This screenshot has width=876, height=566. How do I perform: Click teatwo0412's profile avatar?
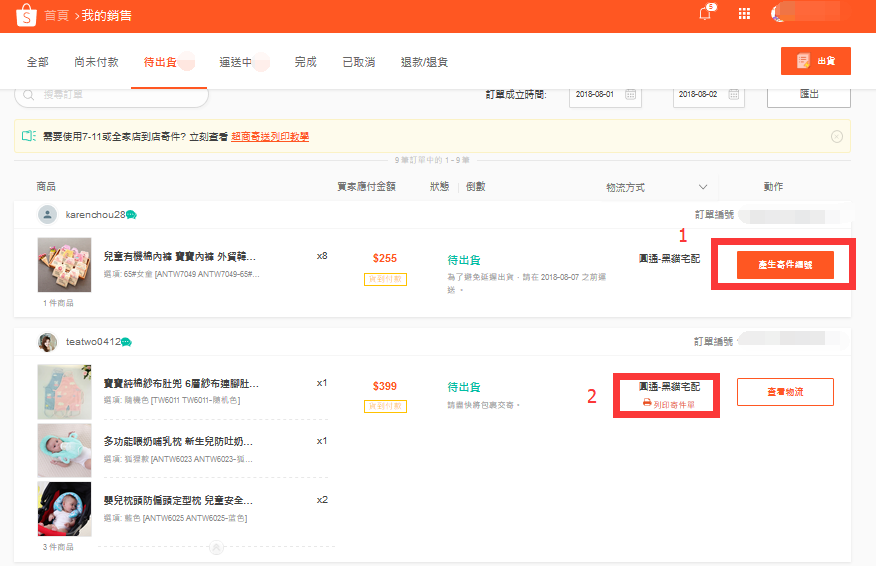[47, 342]
